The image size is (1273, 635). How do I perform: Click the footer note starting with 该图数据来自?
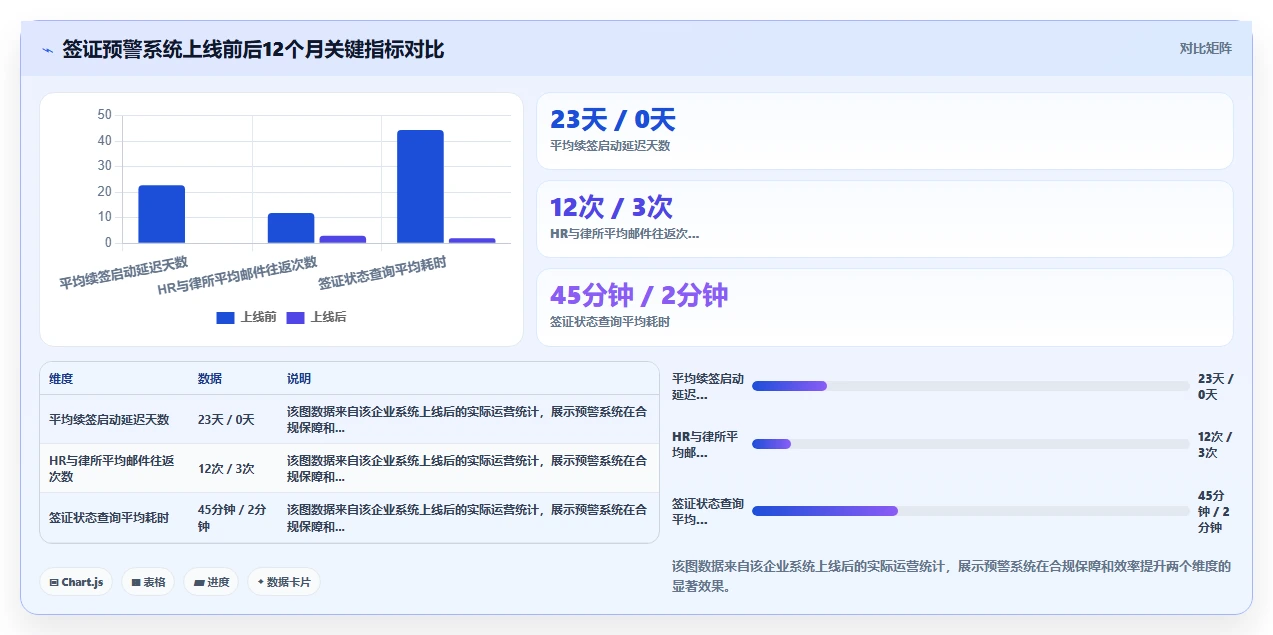point(951,577)
